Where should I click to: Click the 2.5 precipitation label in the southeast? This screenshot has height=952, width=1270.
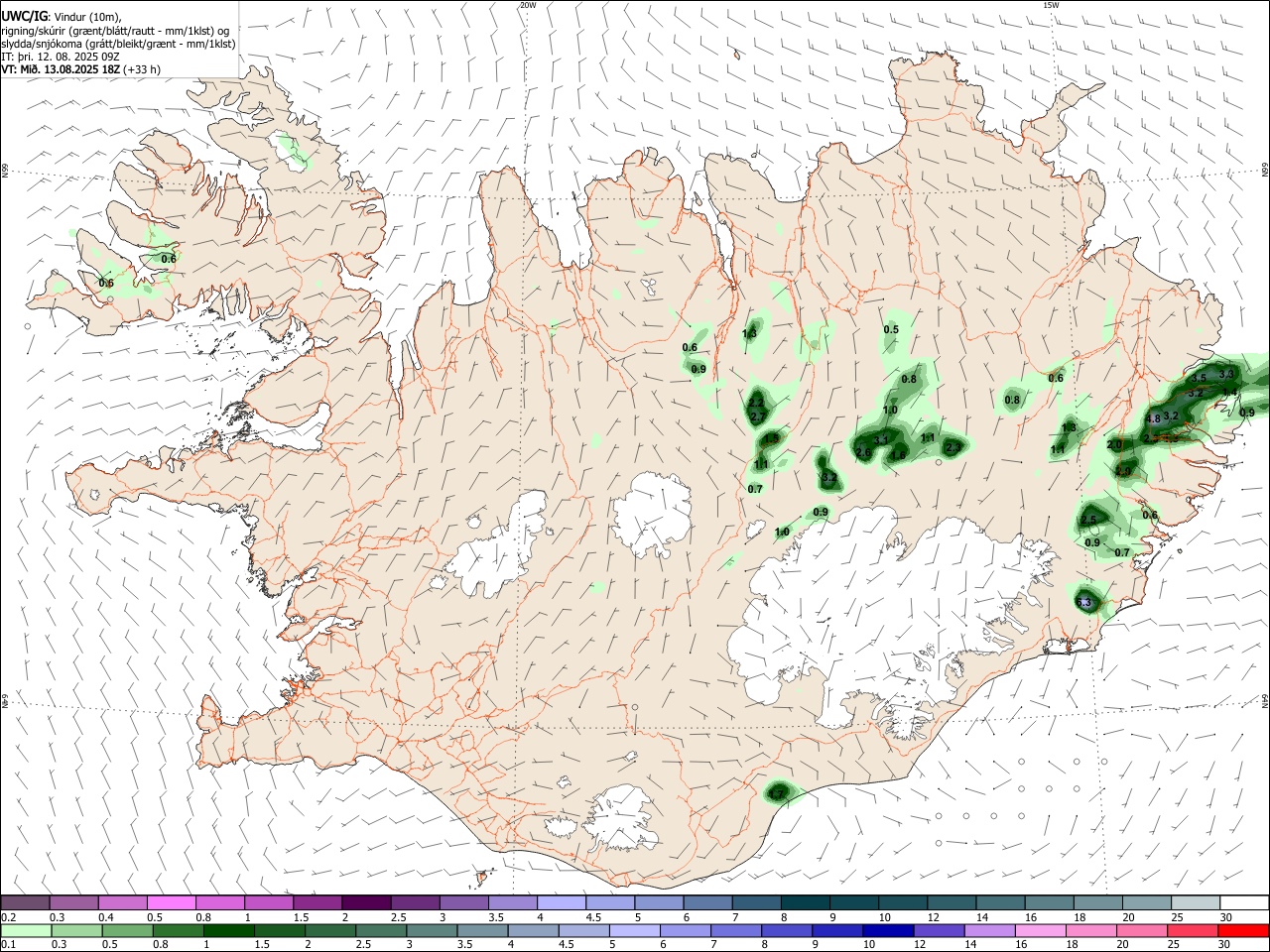pyautogui.click(x=1088, y=520)
